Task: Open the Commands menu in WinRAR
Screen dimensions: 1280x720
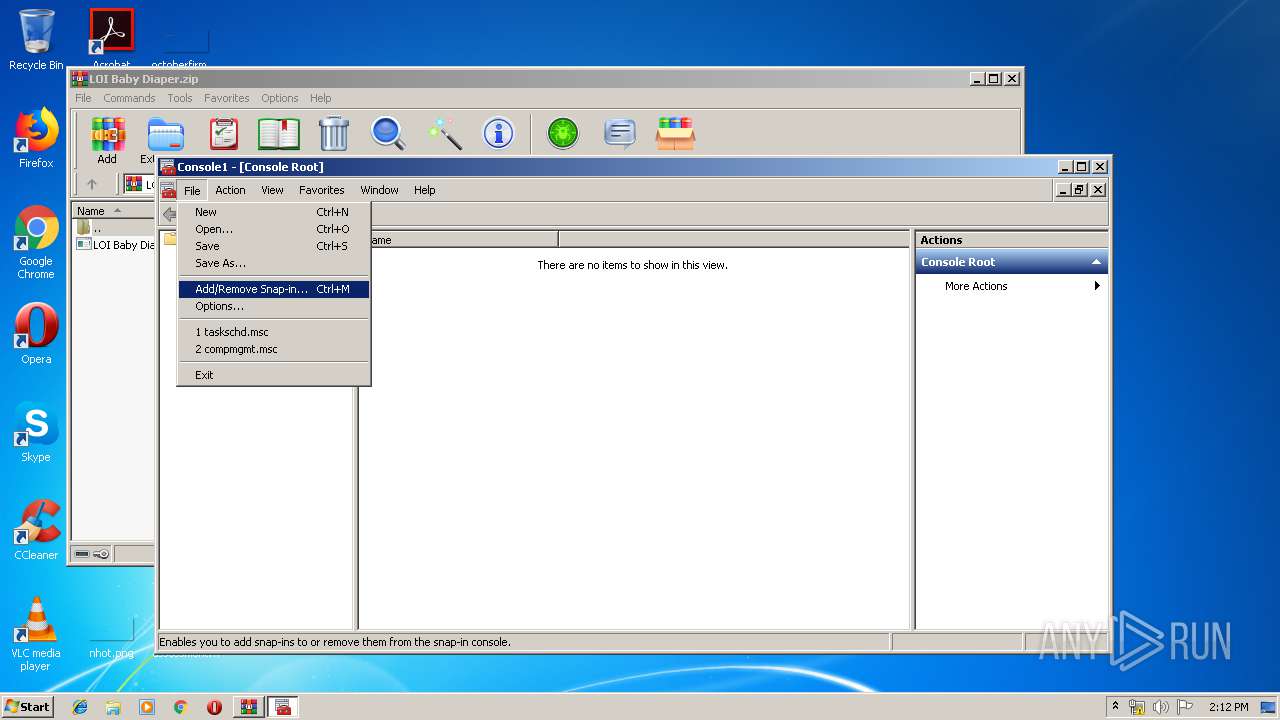Action: pyautogui.click(x=129, y=98)
